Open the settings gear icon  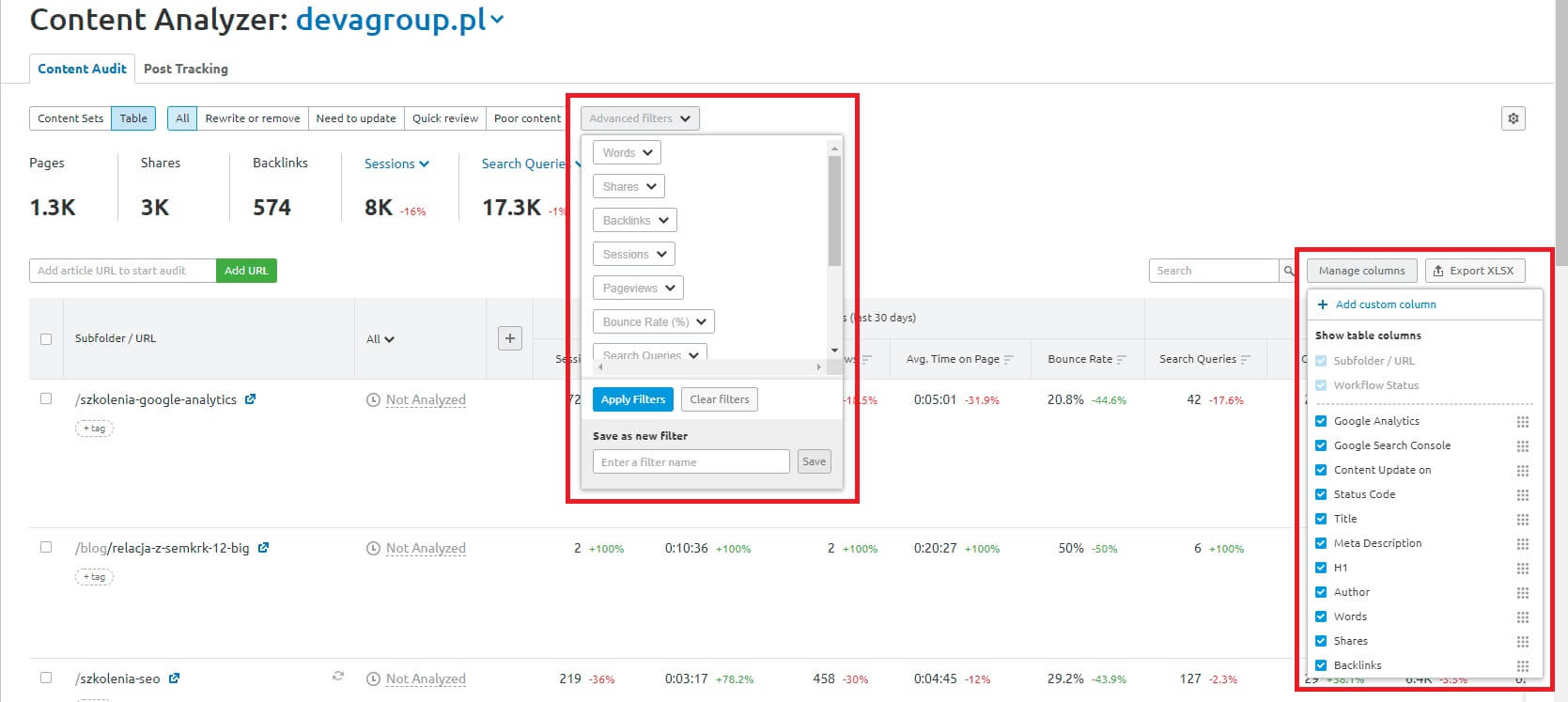[x=1513, y=118]
